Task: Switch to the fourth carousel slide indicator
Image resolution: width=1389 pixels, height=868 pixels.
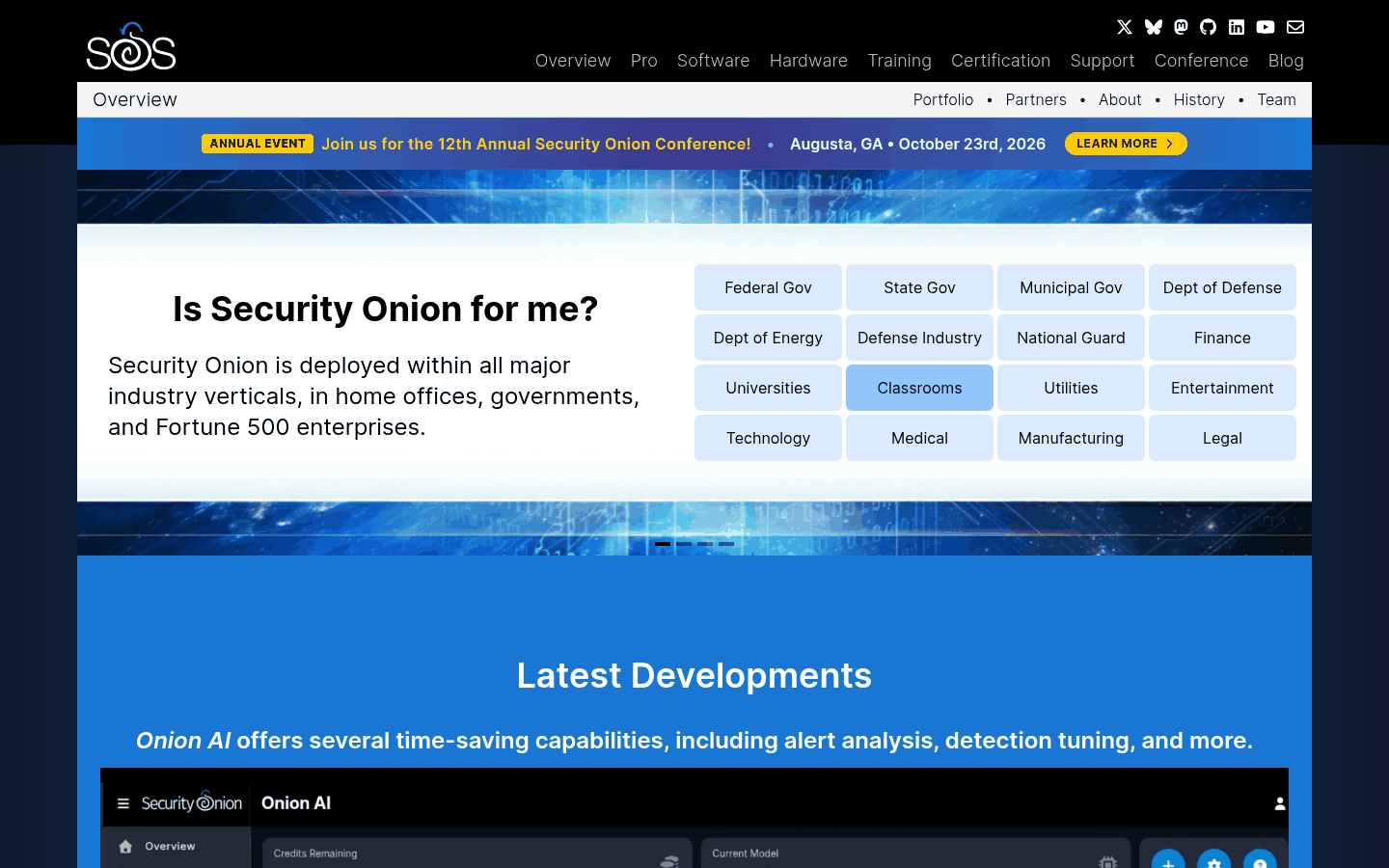Action: point(726,544)
